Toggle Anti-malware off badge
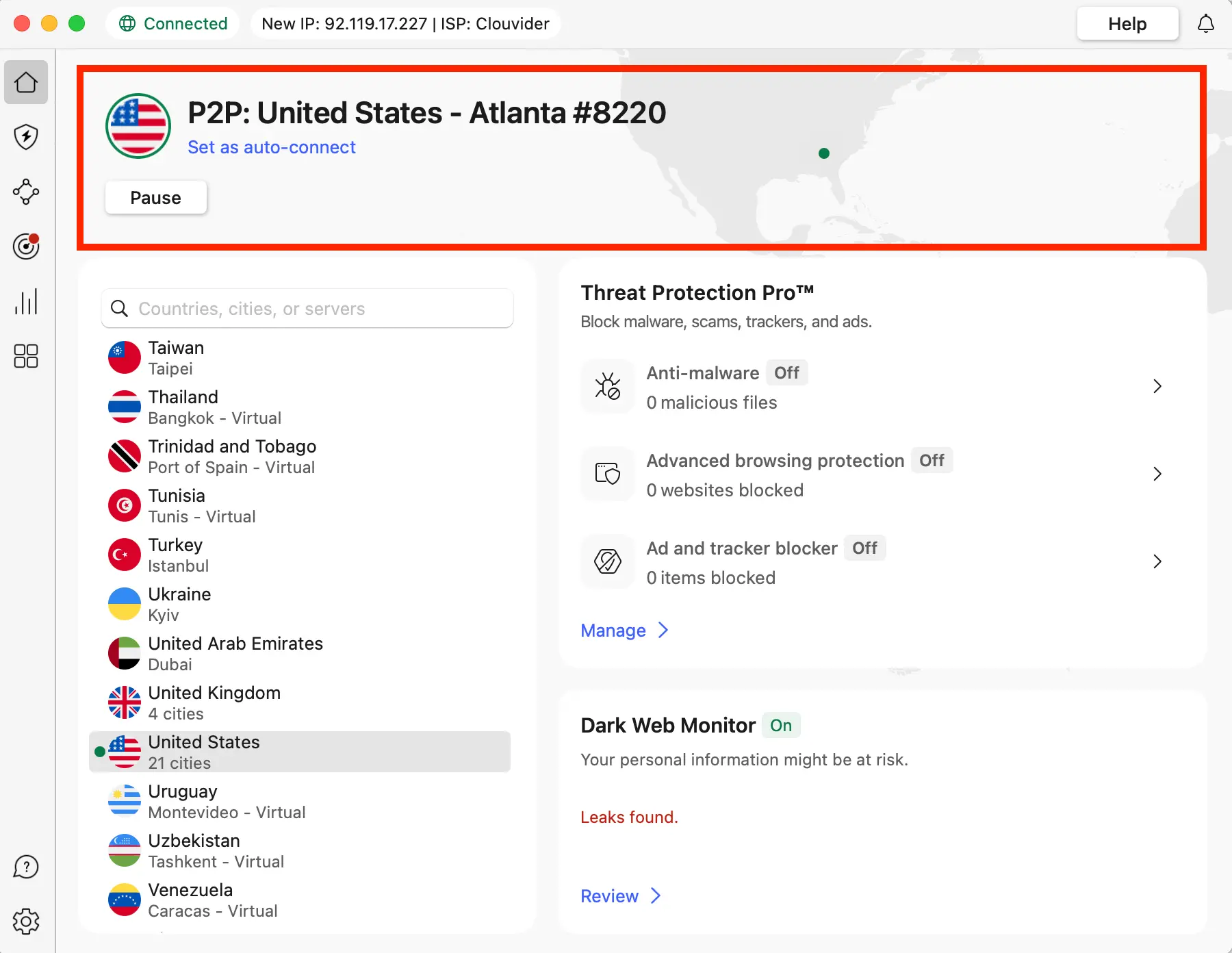 point(787,372)
